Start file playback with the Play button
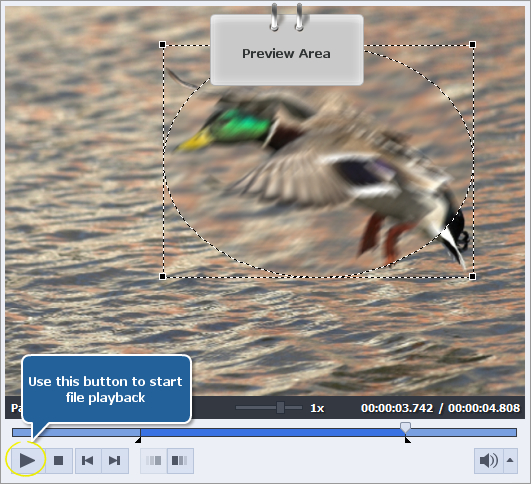The width and height of the screenshot is (531, 484). pyautogui.click(x=27, y=461)
